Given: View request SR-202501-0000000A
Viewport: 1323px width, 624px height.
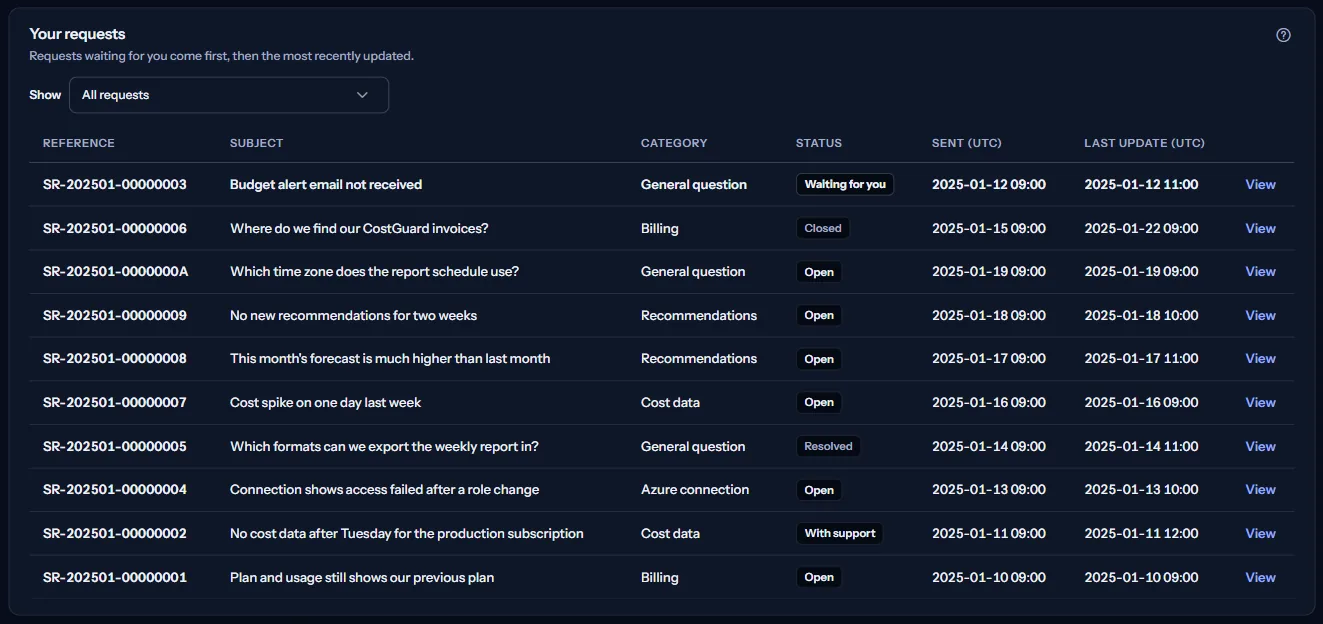Looking at the screenshot, I should [1260, 271].
